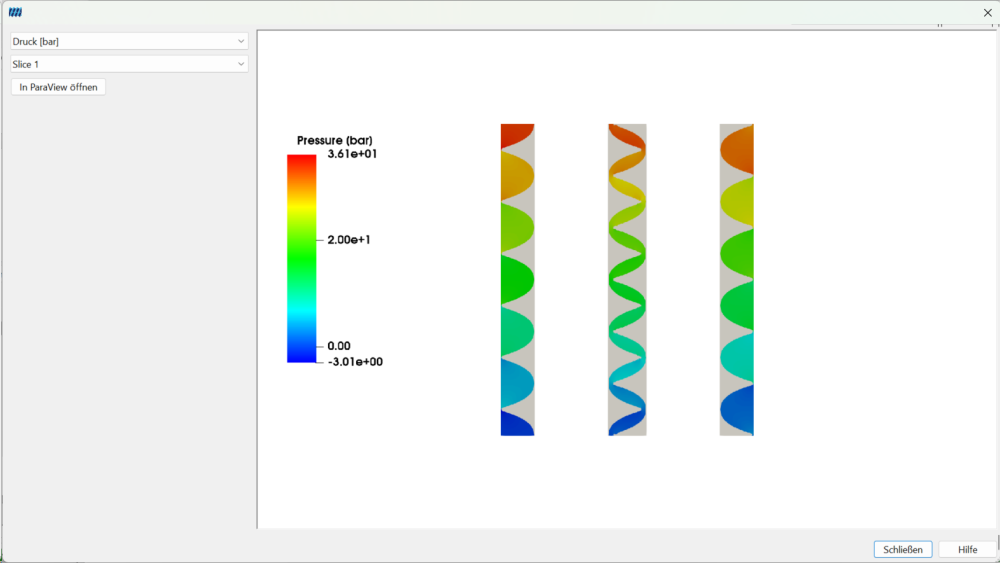Click the 2.00e+1 legend value
Viewport: 1000px width, 563px height.
349,240
